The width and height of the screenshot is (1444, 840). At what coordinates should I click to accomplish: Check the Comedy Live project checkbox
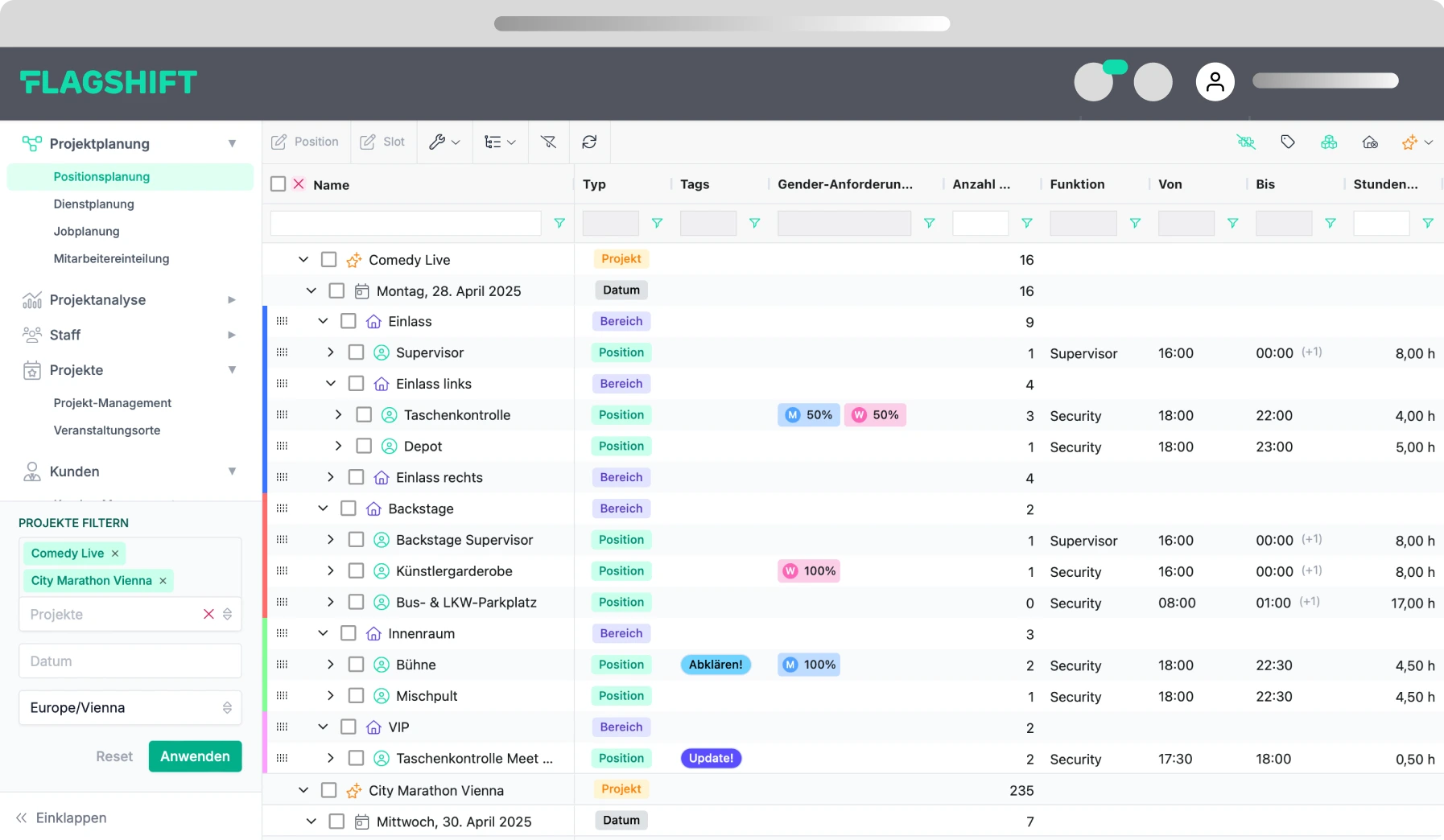(328, 259)
